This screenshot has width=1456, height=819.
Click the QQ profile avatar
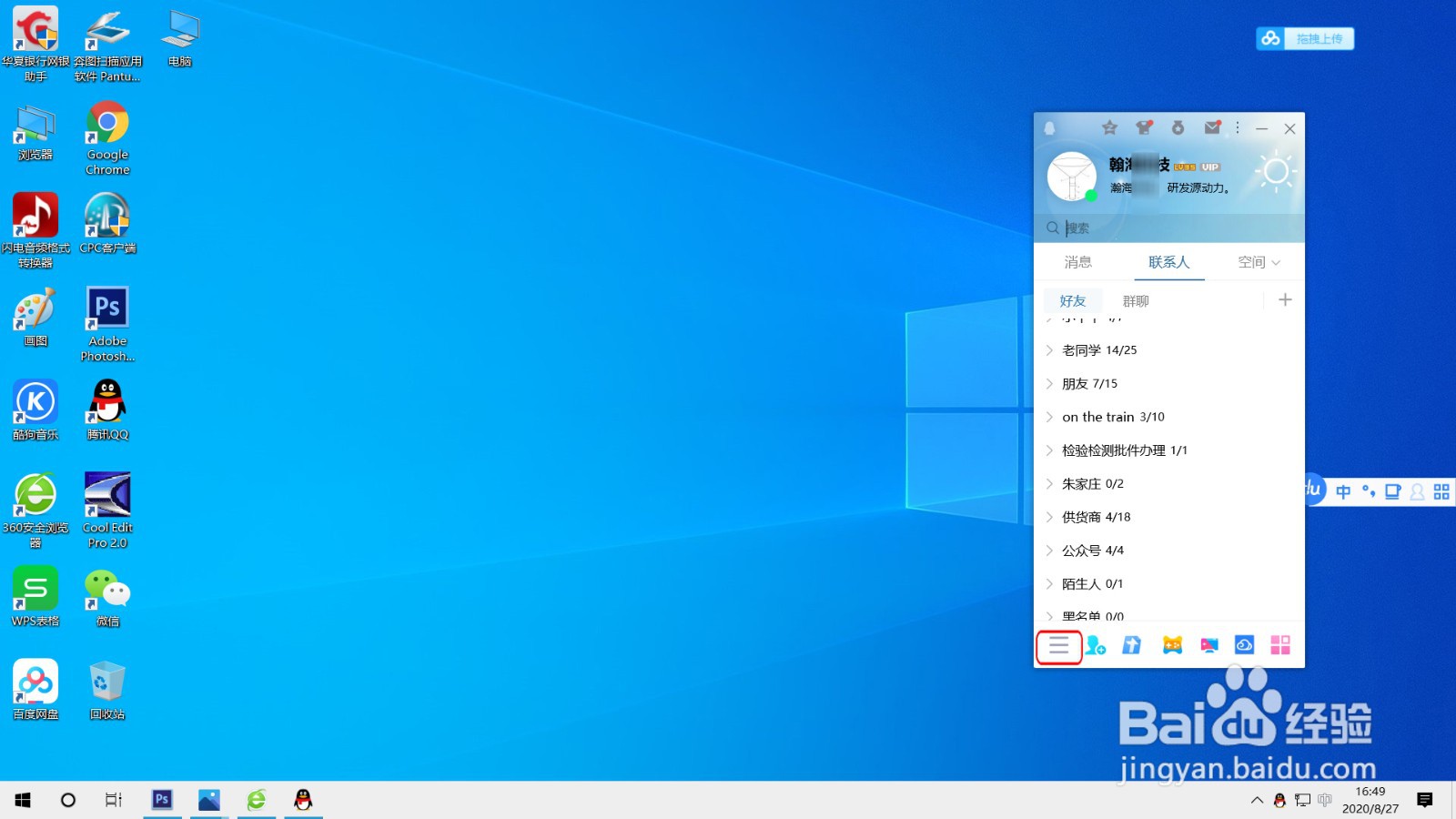pos(1072,177)
